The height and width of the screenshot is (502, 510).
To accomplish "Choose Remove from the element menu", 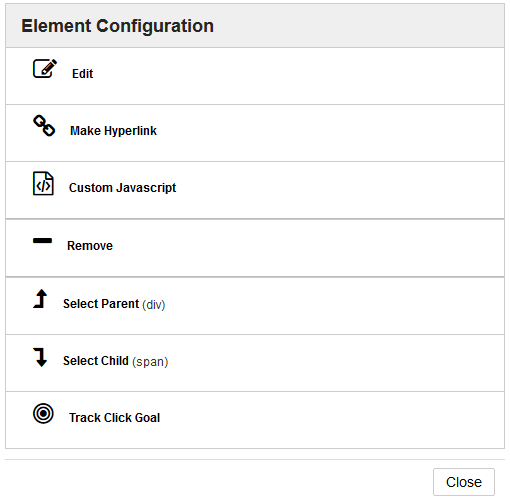I will 255,248.
